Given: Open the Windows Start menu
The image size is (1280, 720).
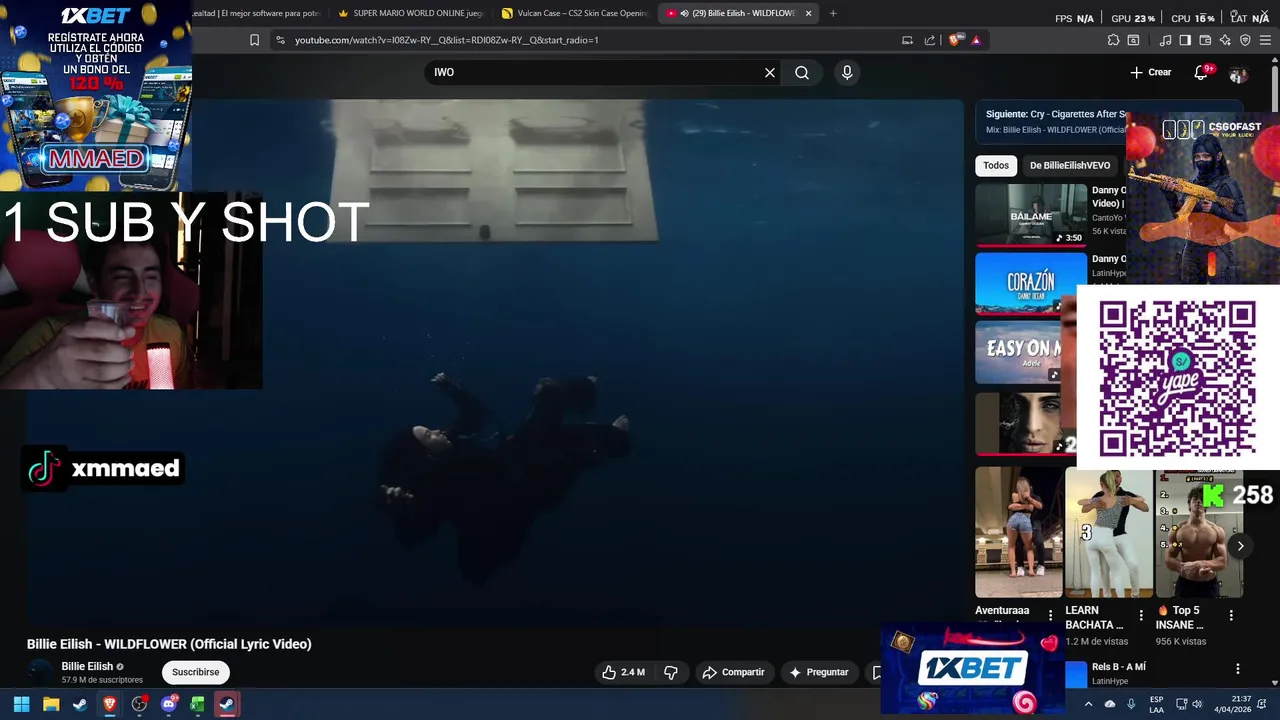Looking at the screenshot, I should (21, 704).
